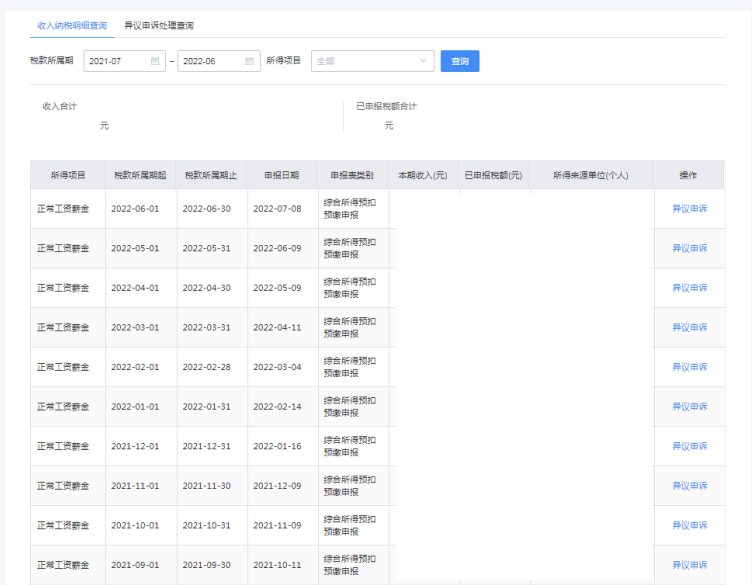This screenshot has width=756, height=585.
Task: Click the 申报日期 column header
Action: click(282, 175)
